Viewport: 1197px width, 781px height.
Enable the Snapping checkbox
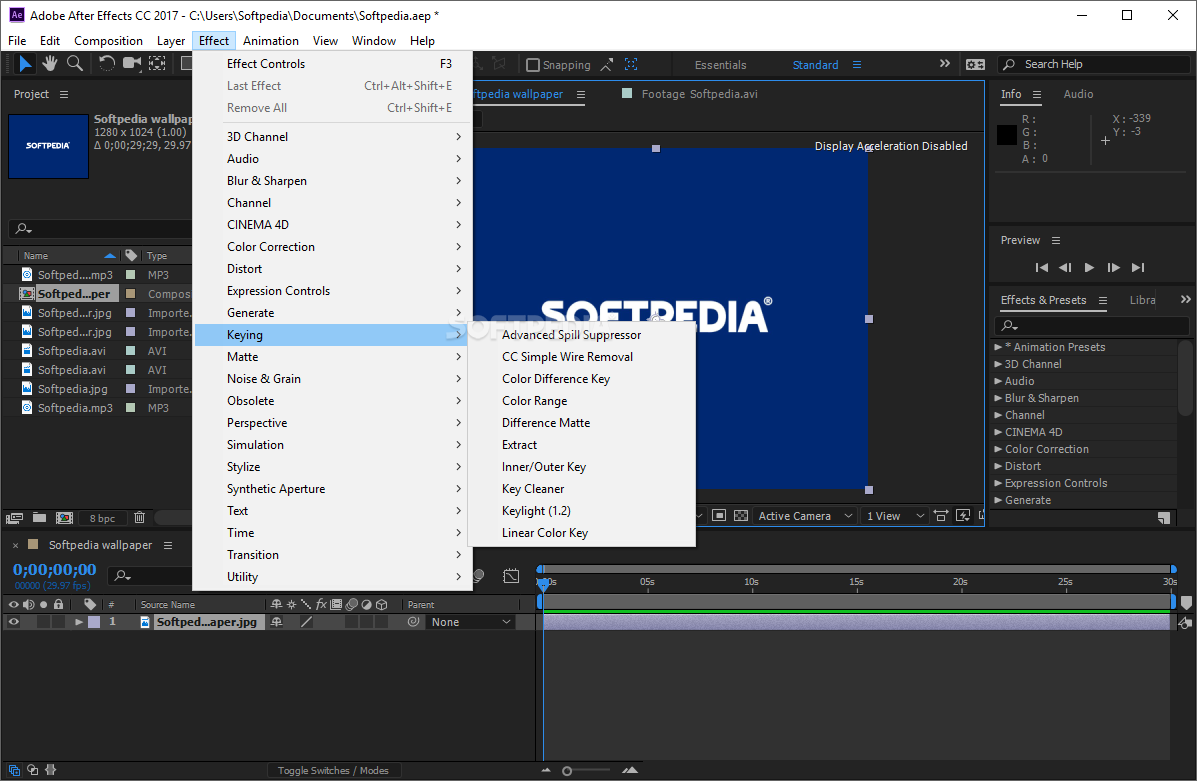[x=533, y=65]
